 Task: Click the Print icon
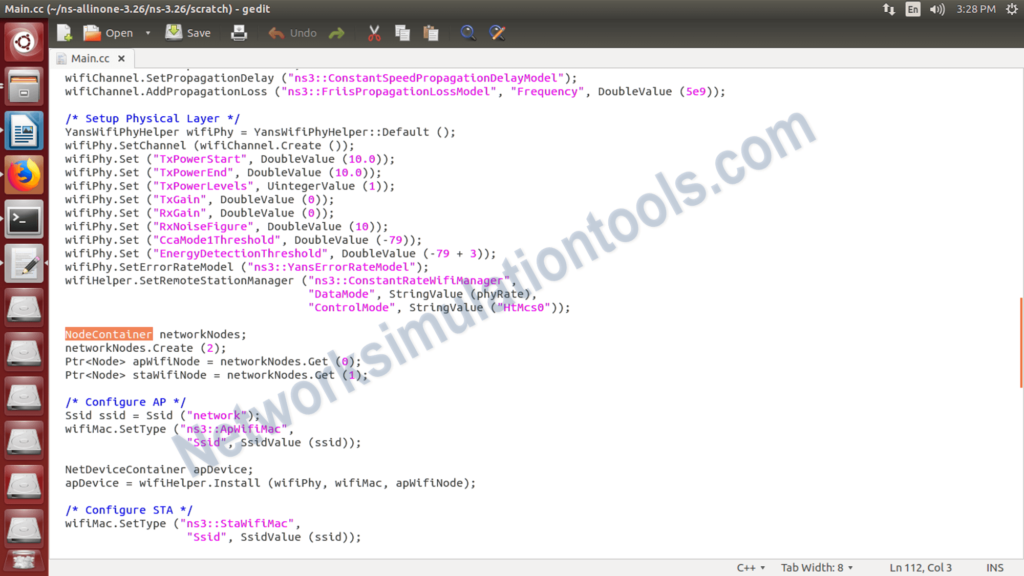click(239, 32)
